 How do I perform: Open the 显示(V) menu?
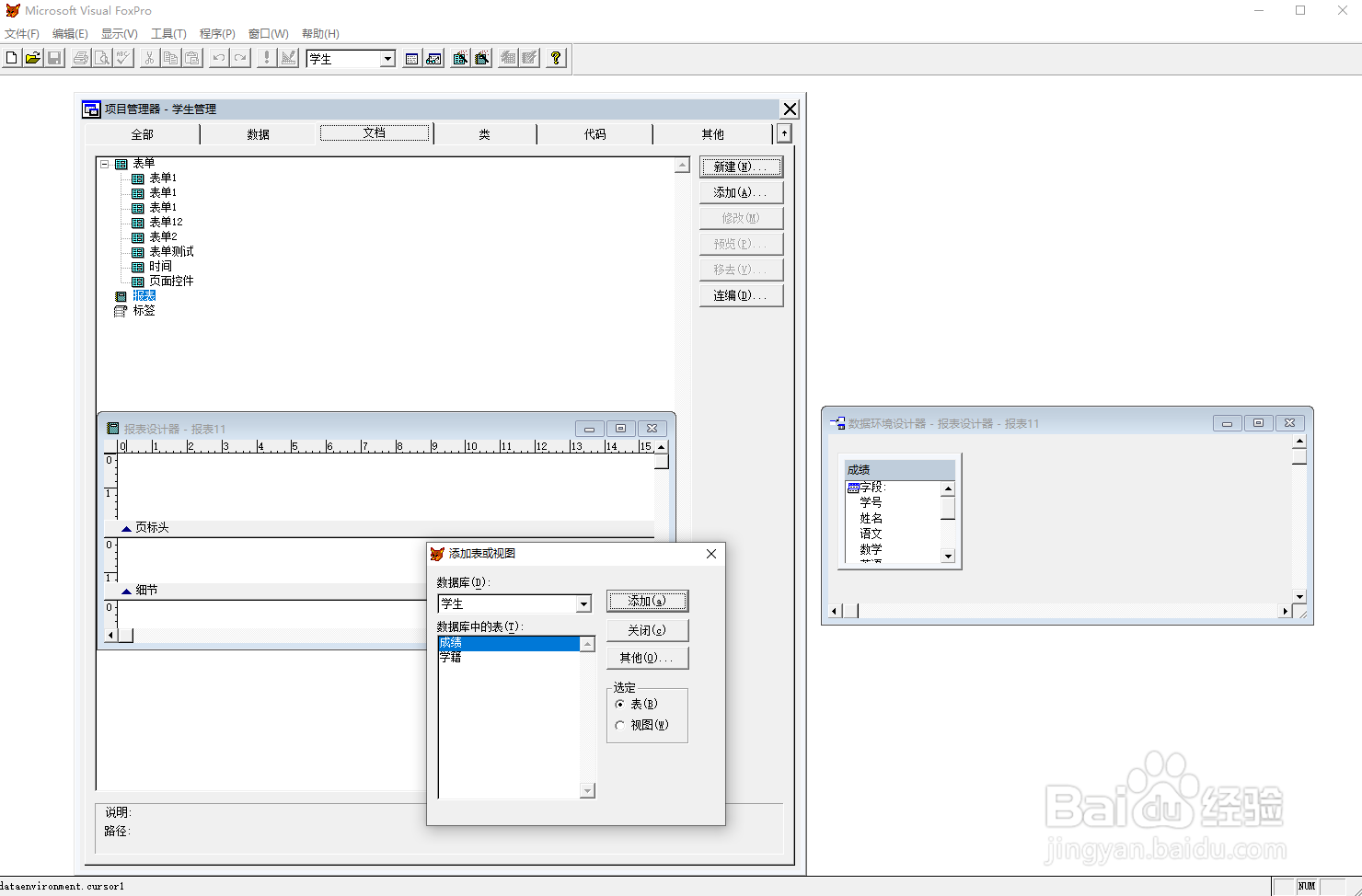[x=120, y=34]
